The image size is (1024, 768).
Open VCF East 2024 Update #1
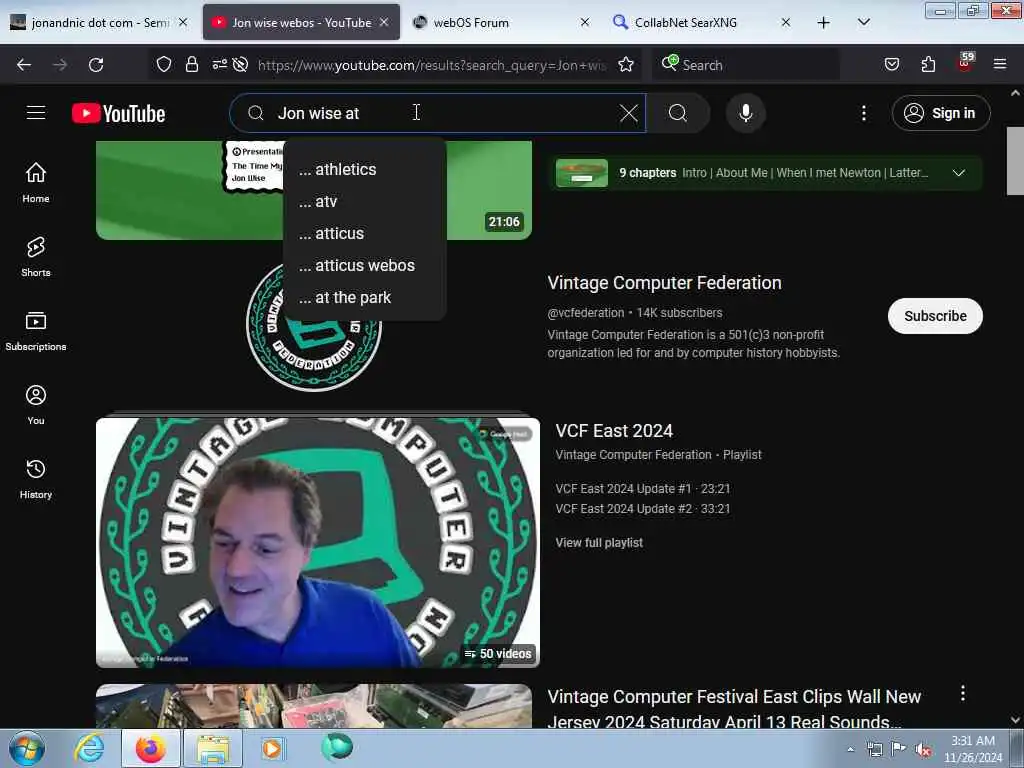643,488
